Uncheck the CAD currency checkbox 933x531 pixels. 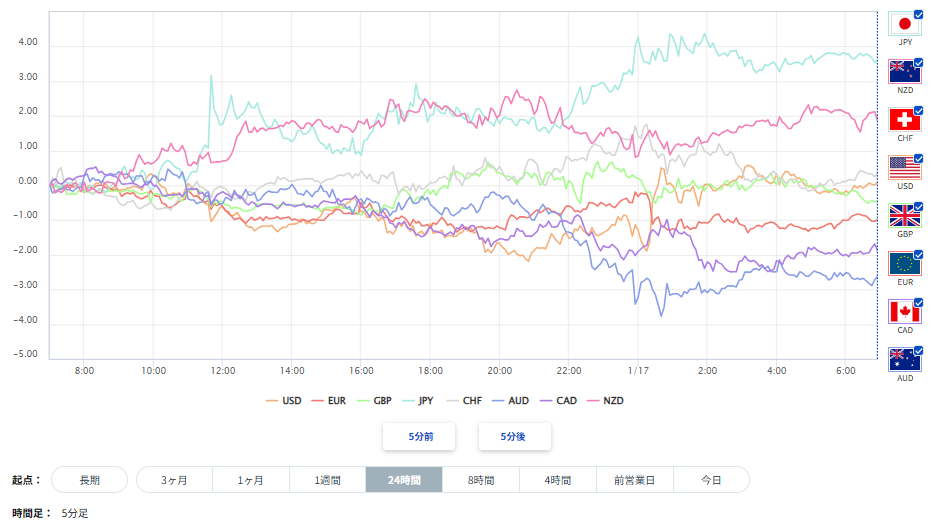click(918, 302)
